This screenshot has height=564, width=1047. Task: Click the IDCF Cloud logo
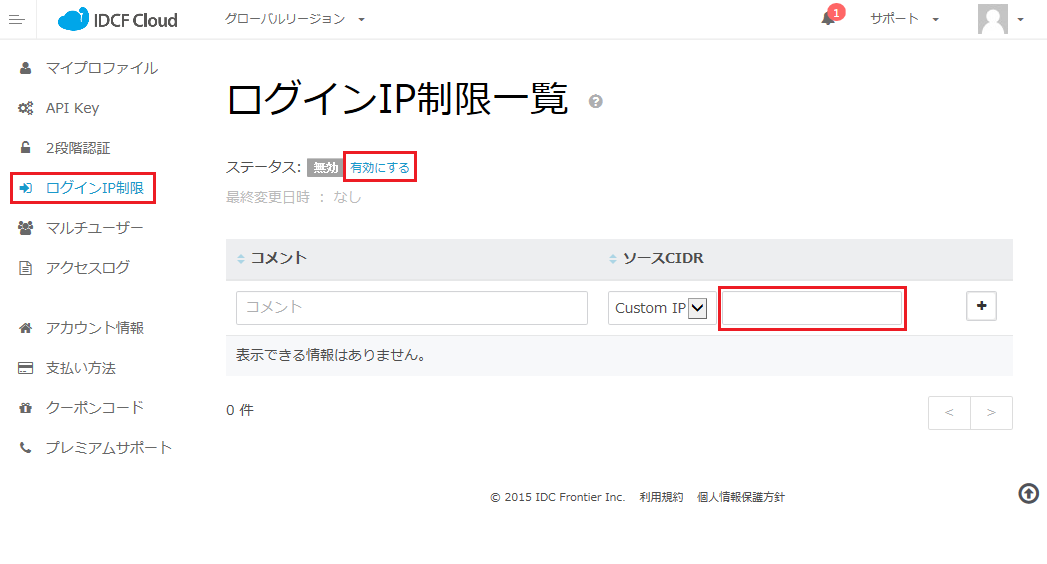coord(118,19)
